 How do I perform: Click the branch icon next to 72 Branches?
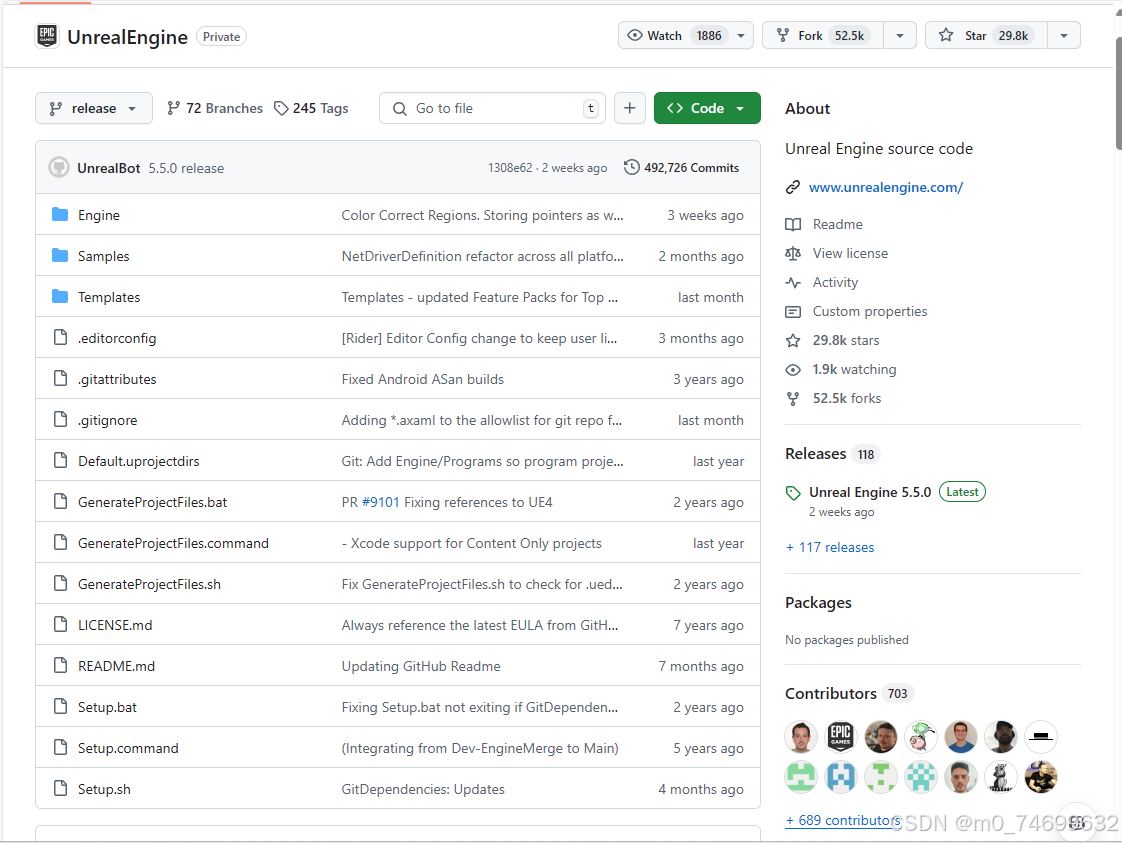coord(173,108)
